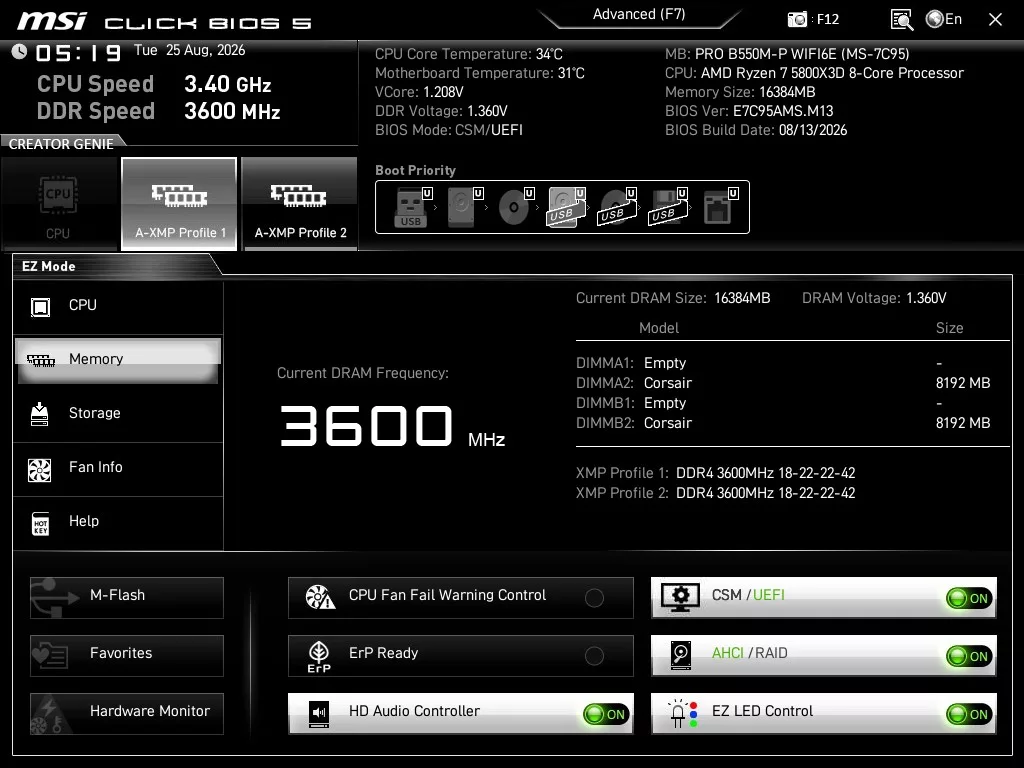1024x768 pixels.
Task: Click XMP Profile 2 timing text
Action: coord(765,494)
